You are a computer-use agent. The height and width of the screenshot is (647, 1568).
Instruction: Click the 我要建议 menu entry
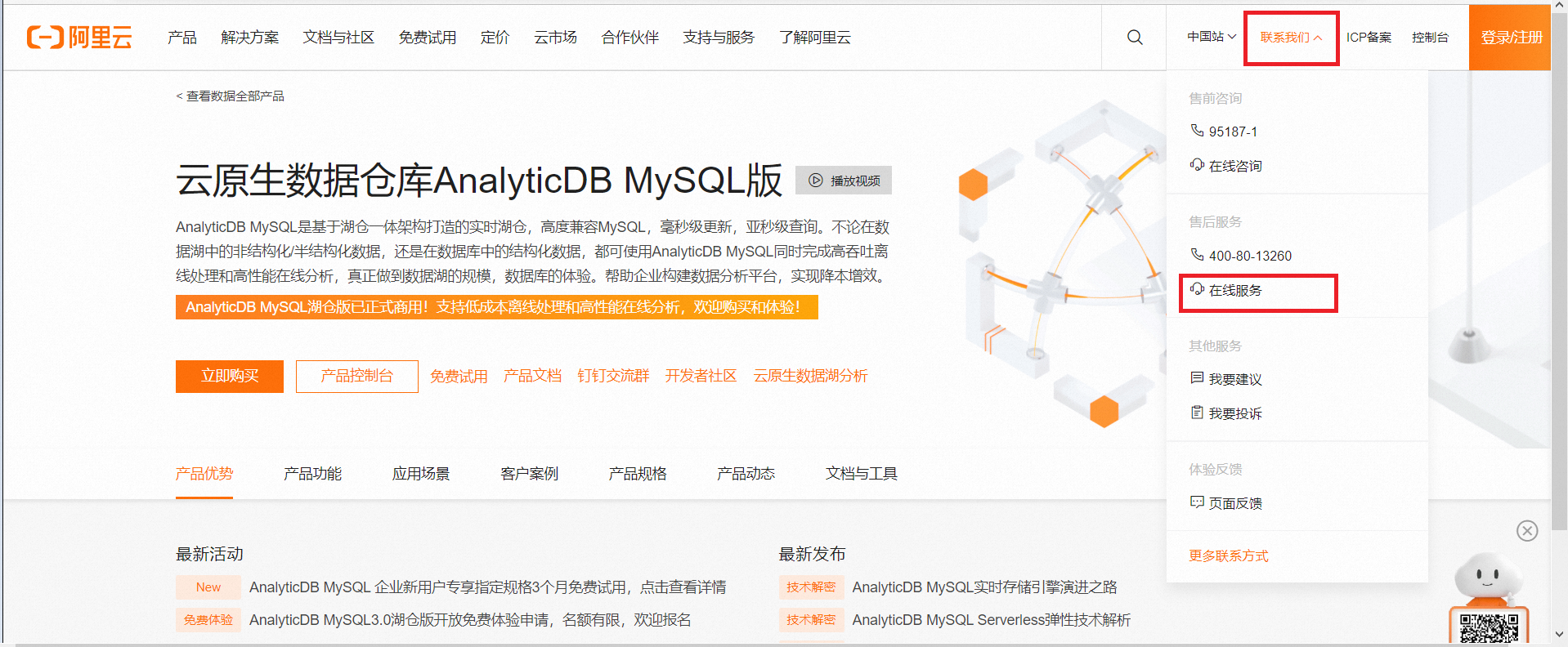[x=1235, y=379]
